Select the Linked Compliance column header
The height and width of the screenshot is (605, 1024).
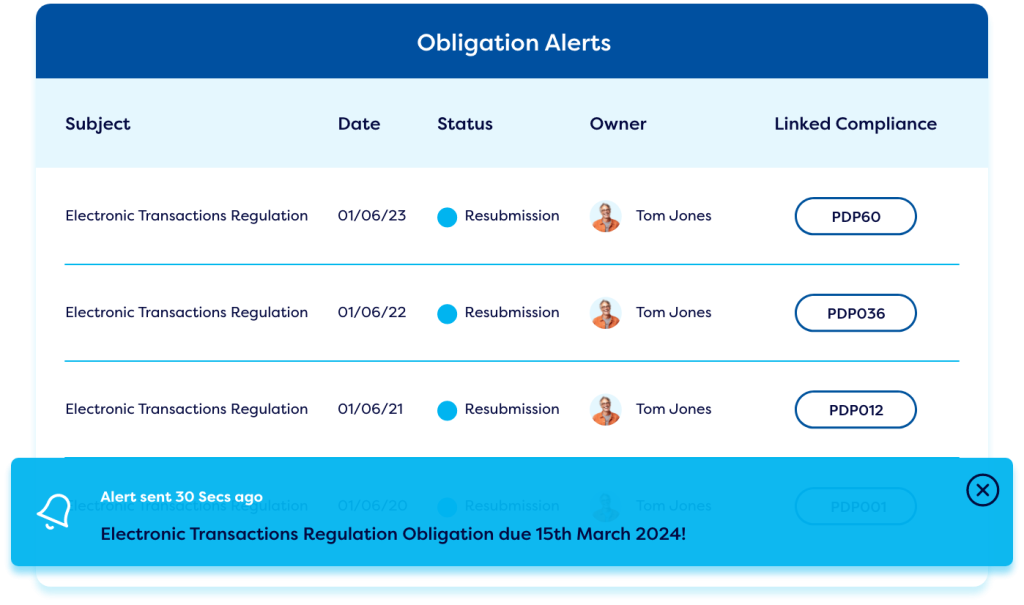click(x=855, y=124)
